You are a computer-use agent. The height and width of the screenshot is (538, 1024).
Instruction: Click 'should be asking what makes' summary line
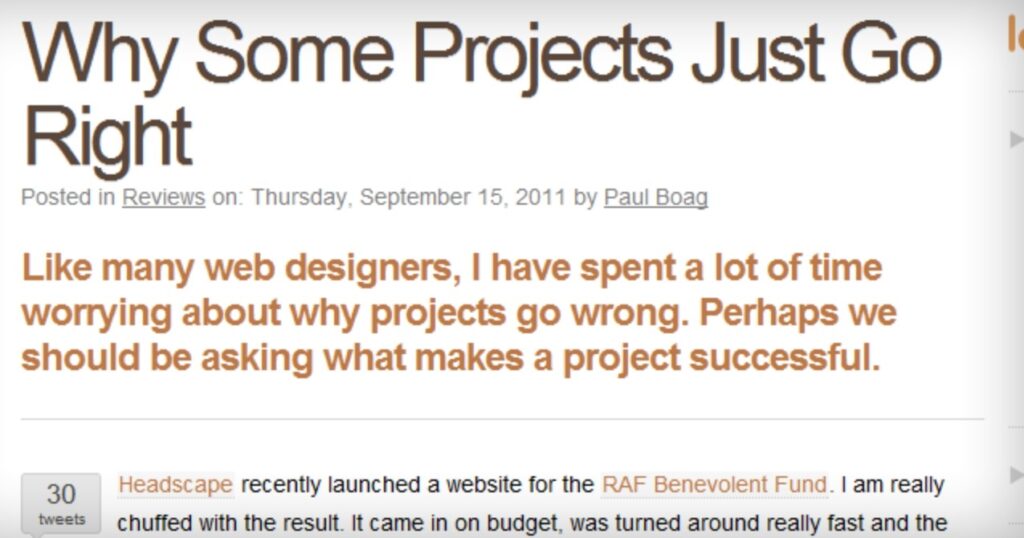tap(451, 358)
